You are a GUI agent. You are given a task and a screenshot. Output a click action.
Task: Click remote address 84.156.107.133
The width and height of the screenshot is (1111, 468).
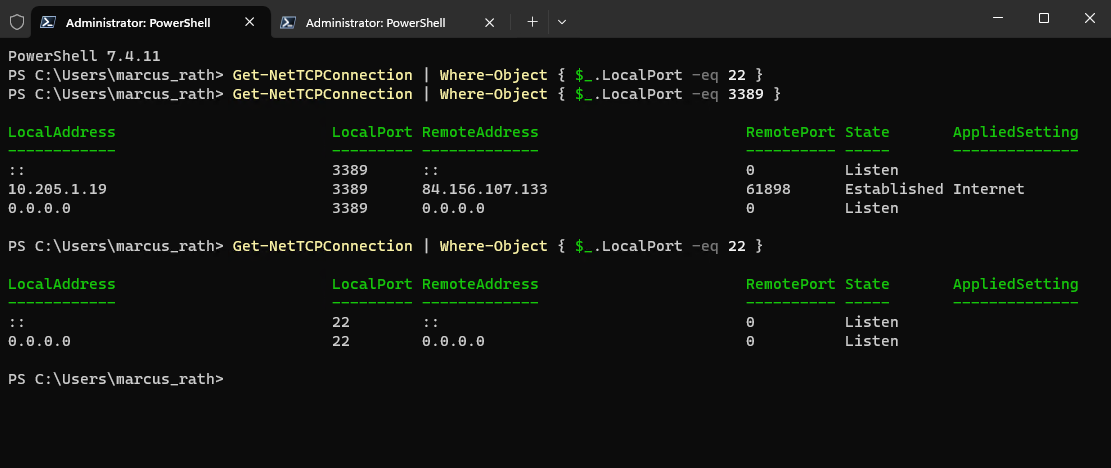click(485, 189)
